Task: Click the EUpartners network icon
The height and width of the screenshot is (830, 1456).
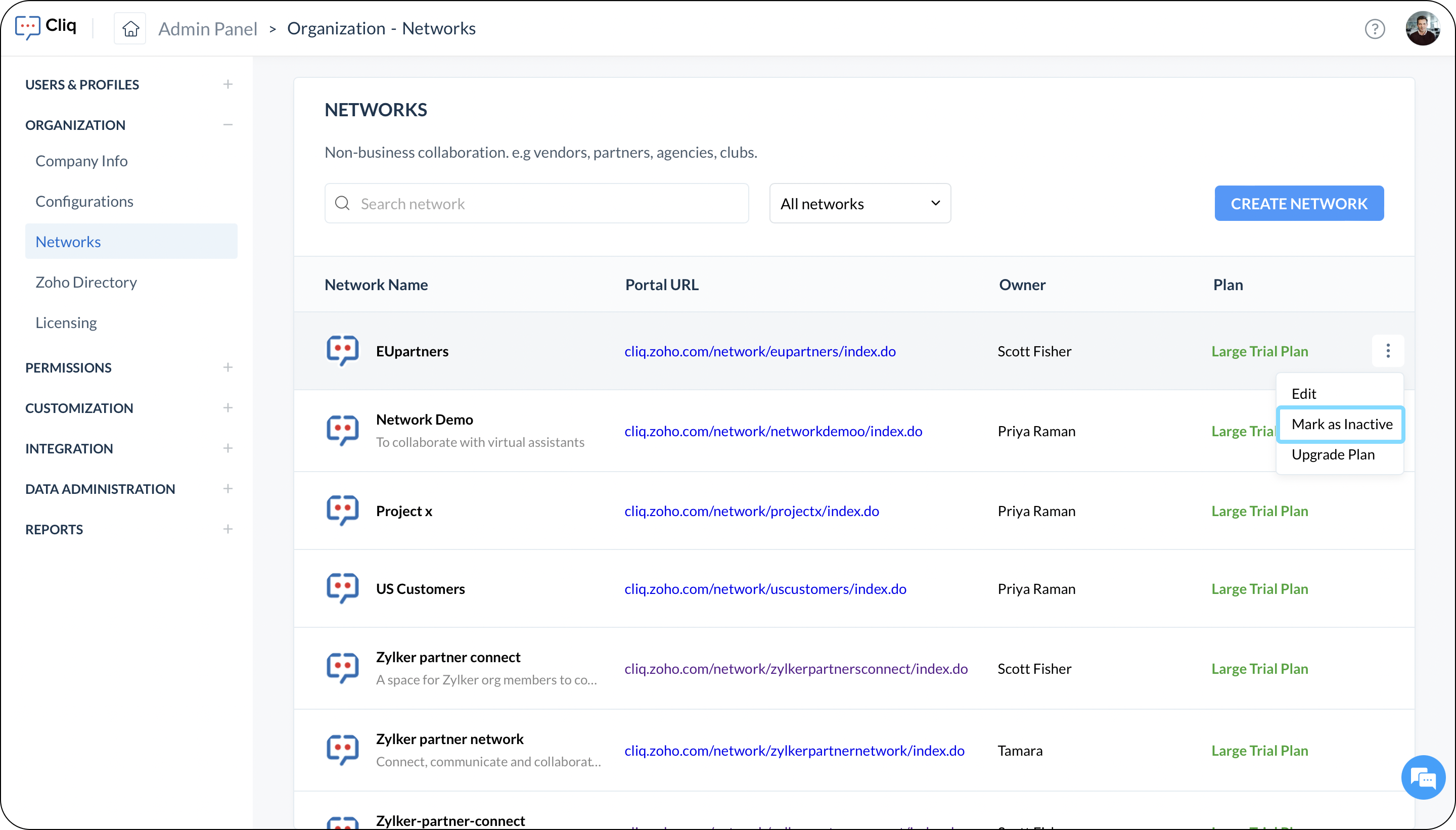Action: coord(343,351)
